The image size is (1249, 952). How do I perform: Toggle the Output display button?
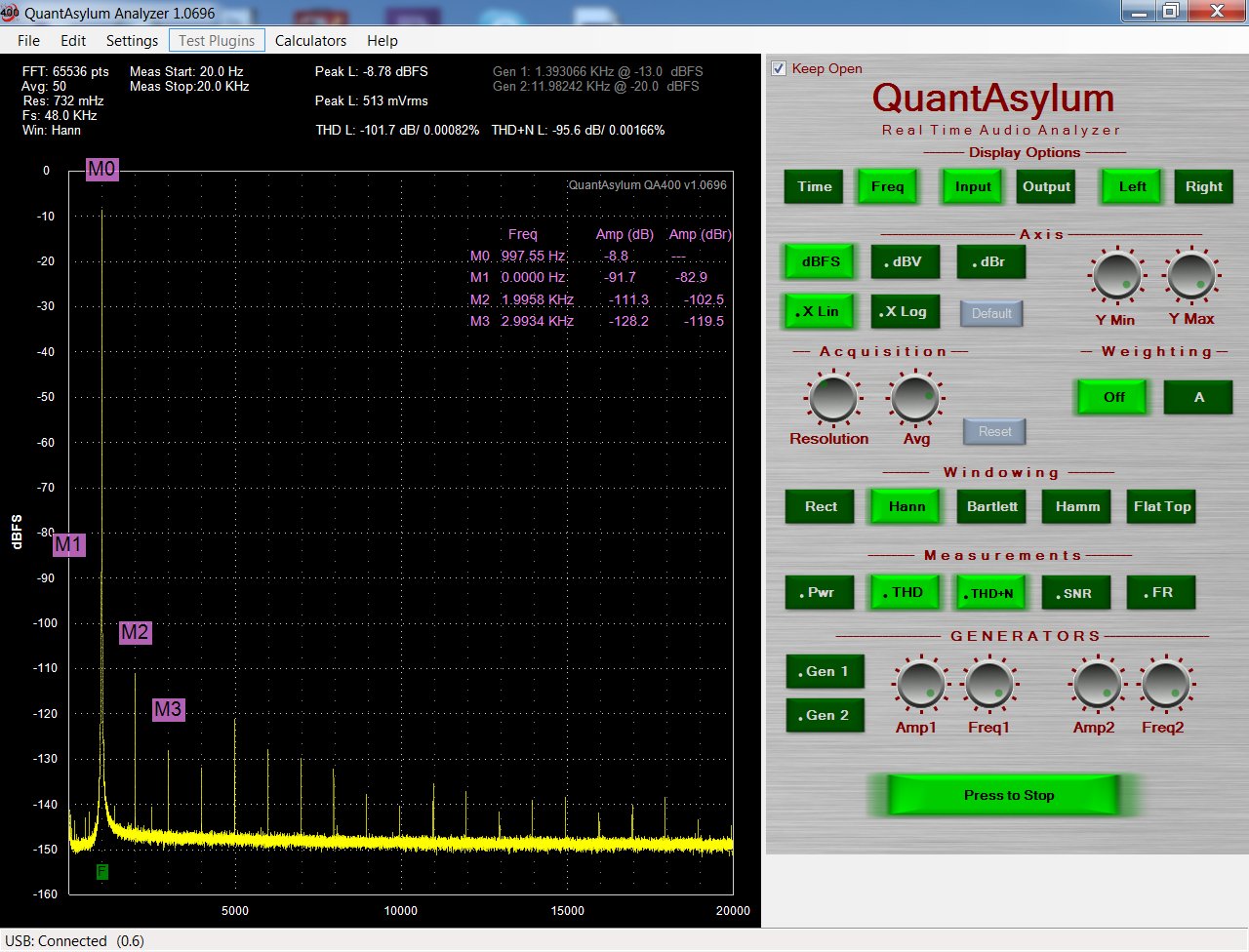1046,186
